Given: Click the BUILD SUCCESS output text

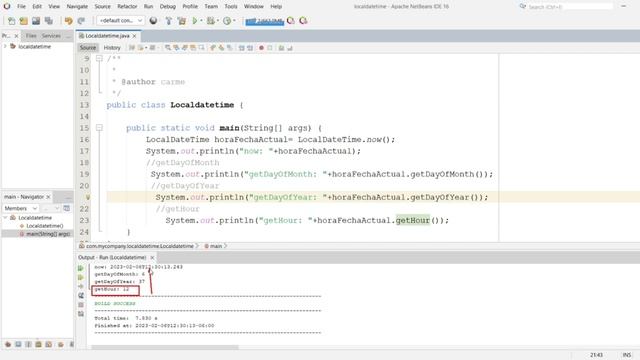Looking at the screenshot, I should 115,304.
